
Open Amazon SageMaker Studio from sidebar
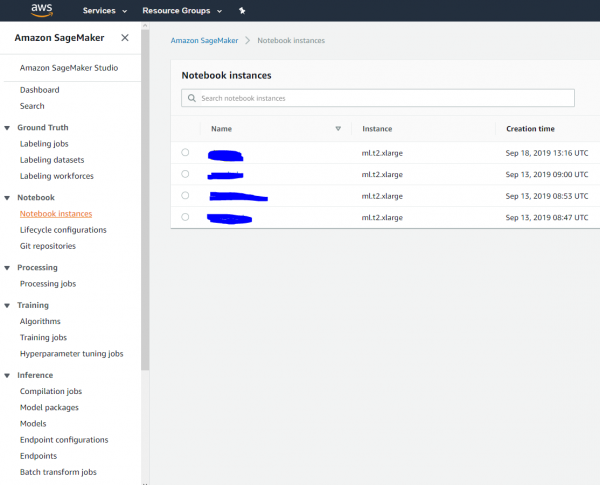coord(68,68)
